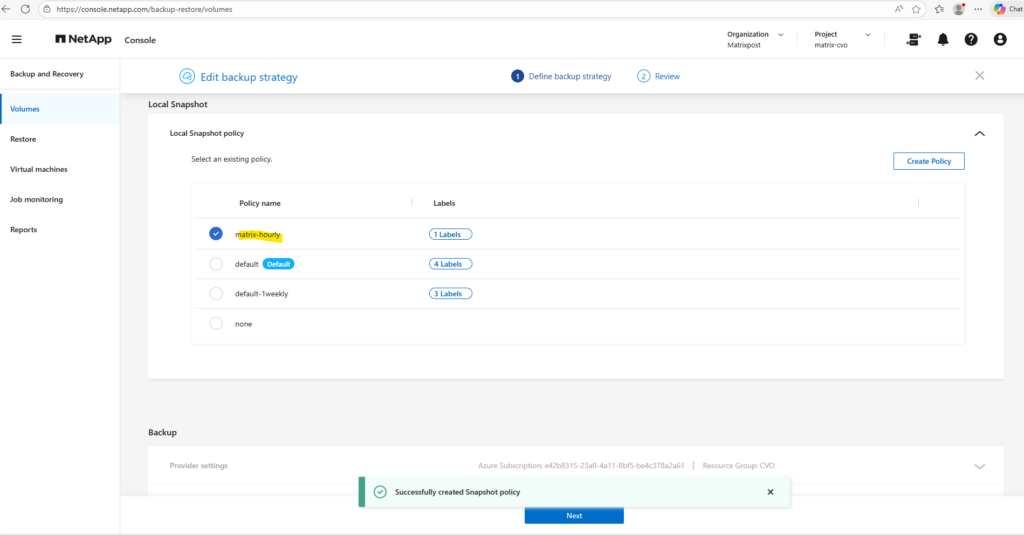Open the help question mark icon
Image resolution: width=1024 pixels, height=535 pixels.
(971, 40)
